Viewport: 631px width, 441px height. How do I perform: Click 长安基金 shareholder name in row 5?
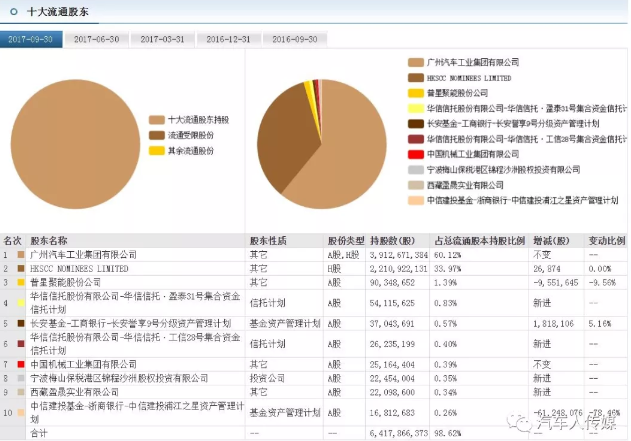[x=131, y=324]
